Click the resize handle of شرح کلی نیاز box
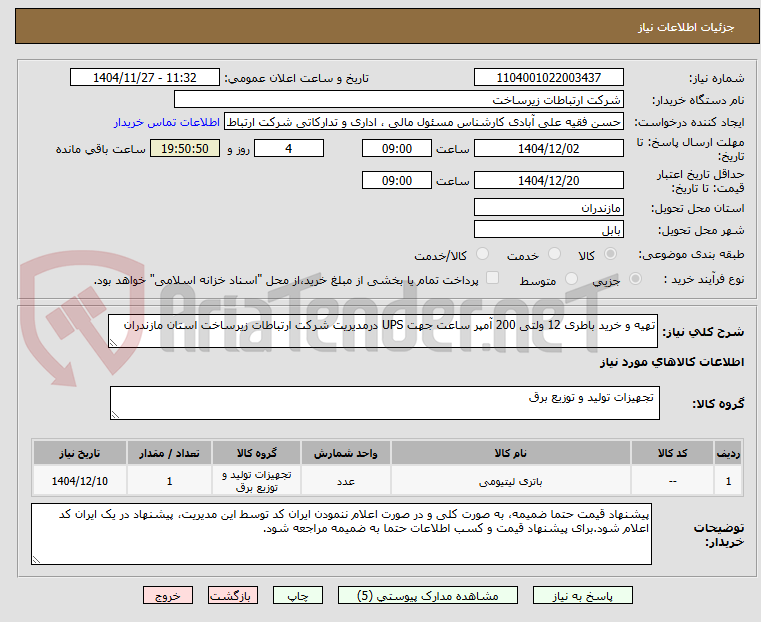Screen dimensions: 761x622 click(x=113, y=343)
